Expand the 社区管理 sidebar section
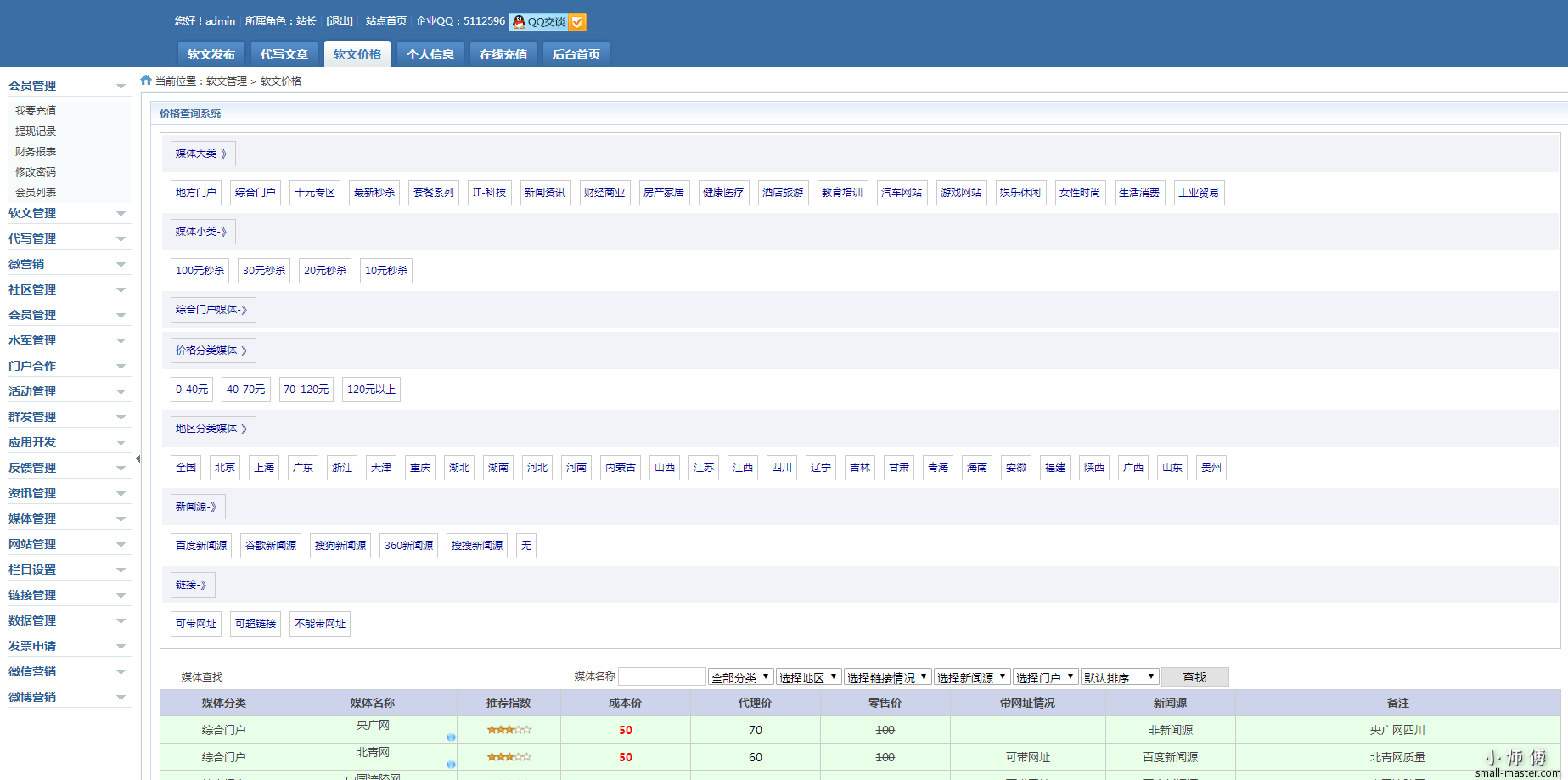This screenshot has height=780, width=1568. point(68,289)
